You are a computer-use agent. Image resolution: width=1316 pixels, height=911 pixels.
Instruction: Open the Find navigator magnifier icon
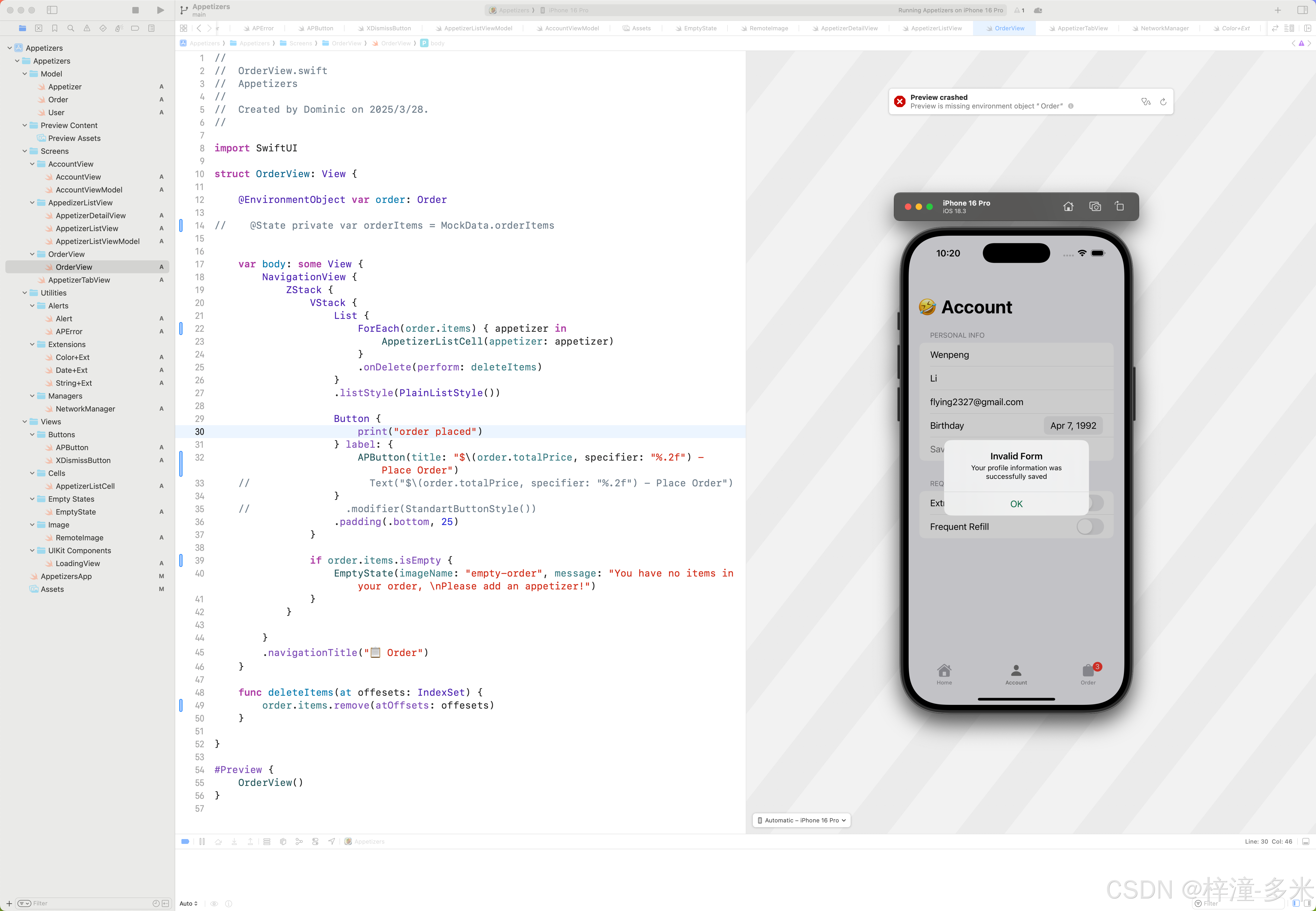point(71,28)
